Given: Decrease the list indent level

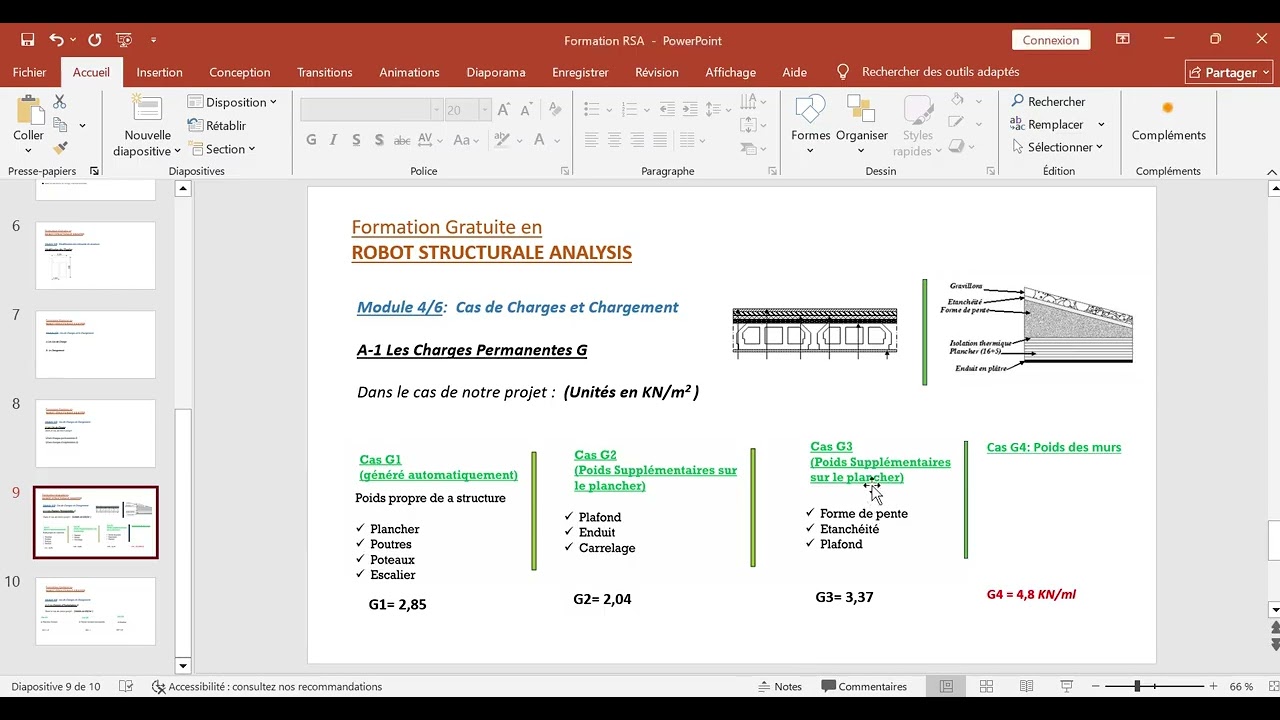Looking at the screenshot, I should [x=669, y=109].
